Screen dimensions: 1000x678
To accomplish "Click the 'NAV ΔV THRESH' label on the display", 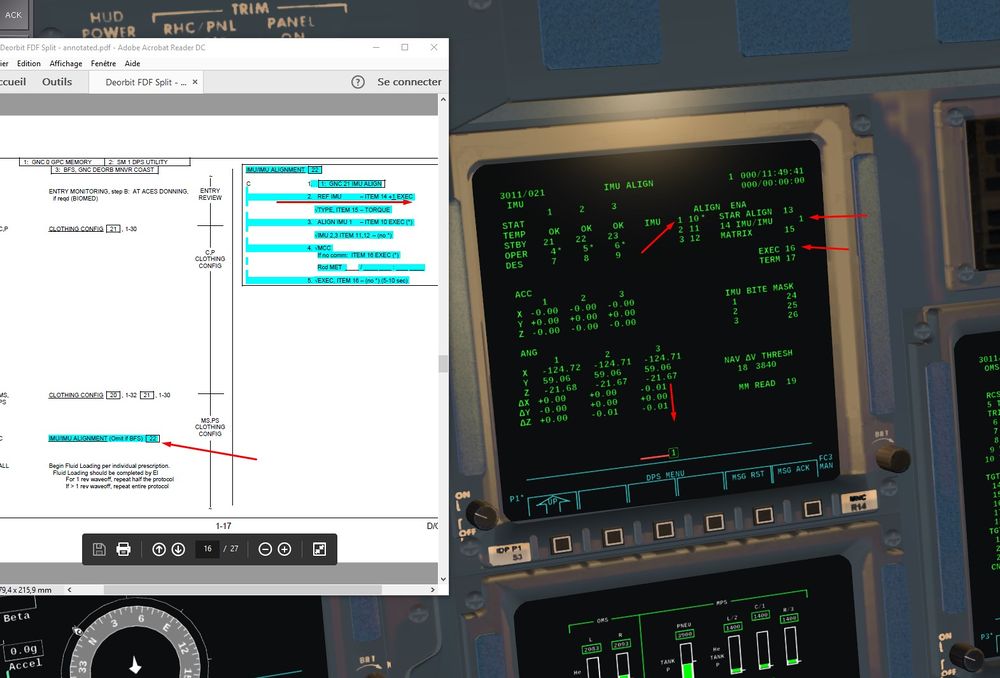I will point(758,357).
